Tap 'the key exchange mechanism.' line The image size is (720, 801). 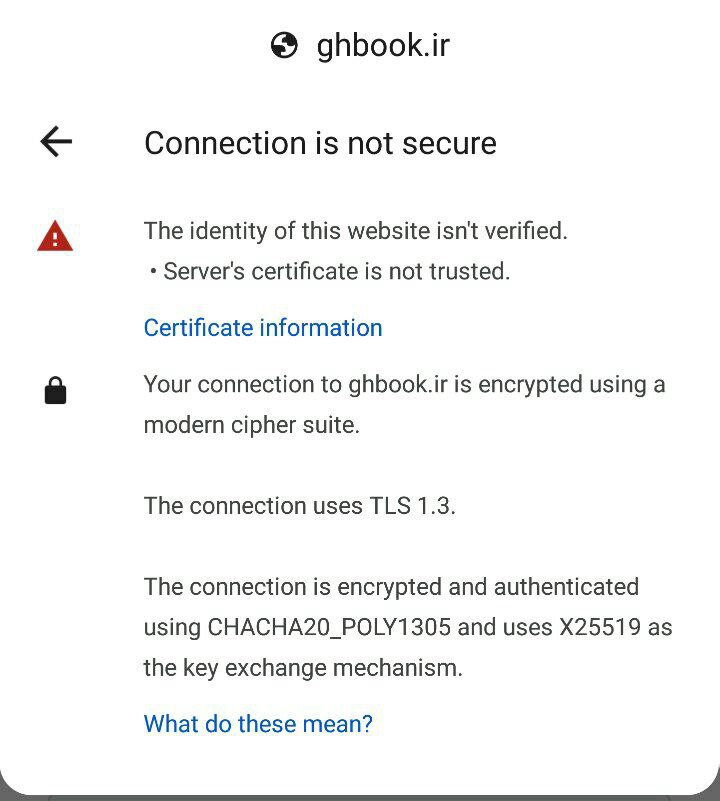click(303, 668)
